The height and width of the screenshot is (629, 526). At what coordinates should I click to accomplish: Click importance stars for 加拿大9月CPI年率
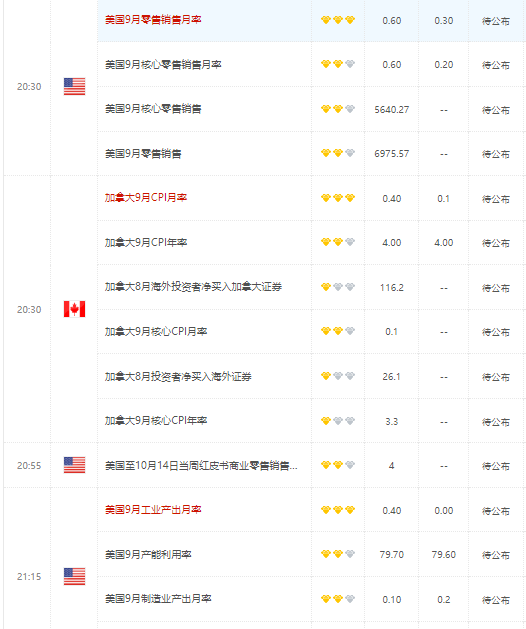pyautogui.click(x=338, y=242)
